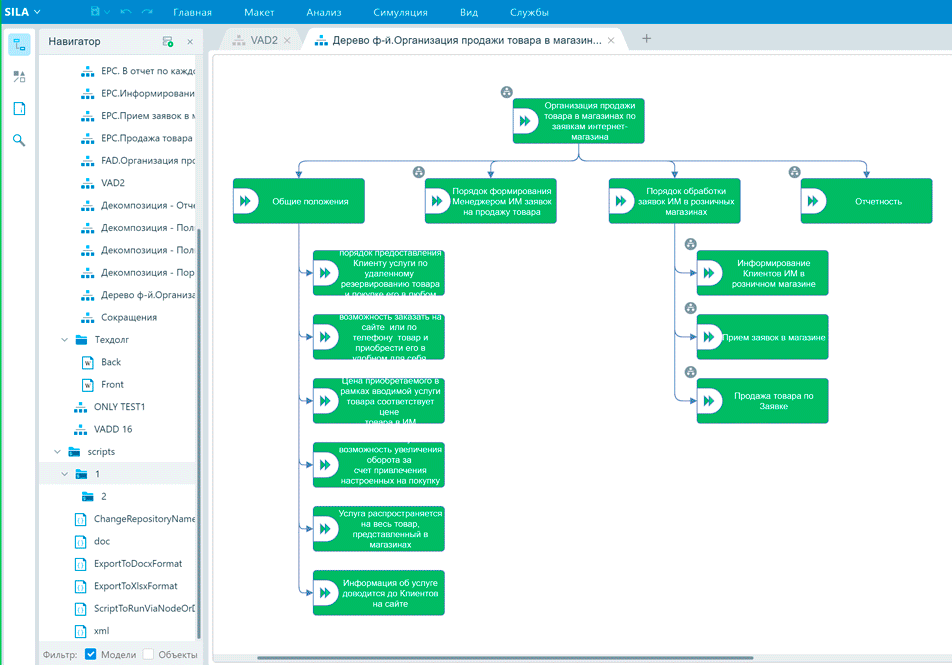Collapse the Техдолг folder
The image size is (952, 665).
[65, 339]
